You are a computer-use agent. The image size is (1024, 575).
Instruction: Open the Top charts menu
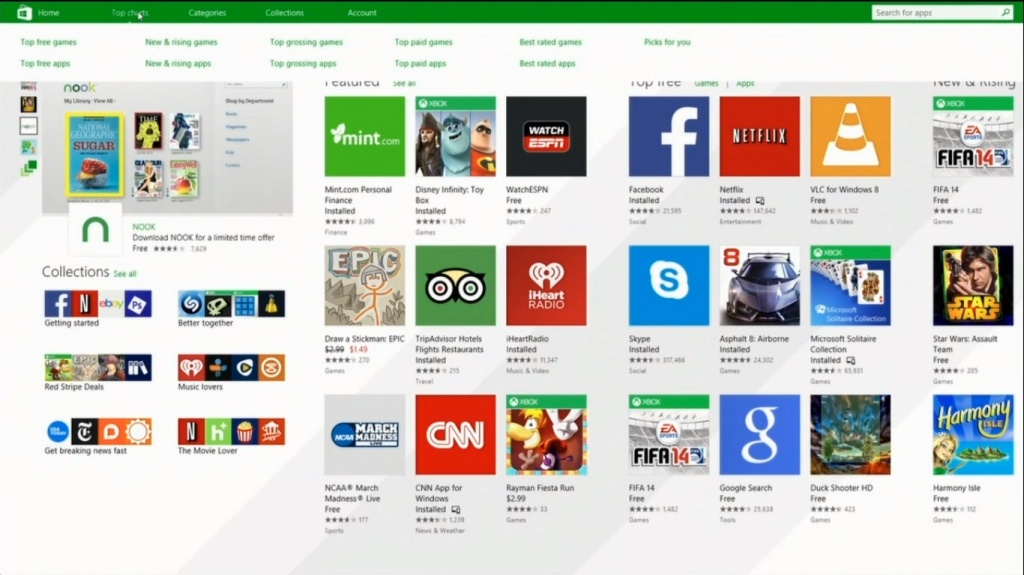[129, 12]
